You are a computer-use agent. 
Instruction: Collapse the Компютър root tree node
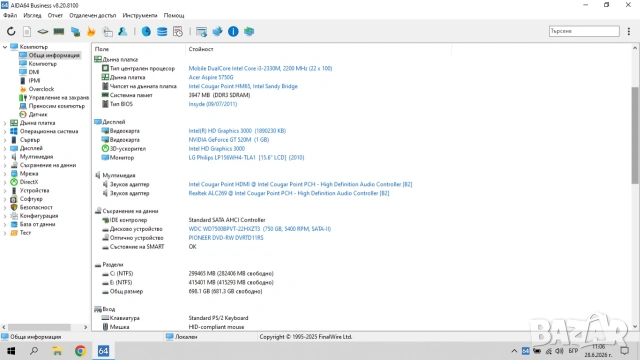pos(5,47)
